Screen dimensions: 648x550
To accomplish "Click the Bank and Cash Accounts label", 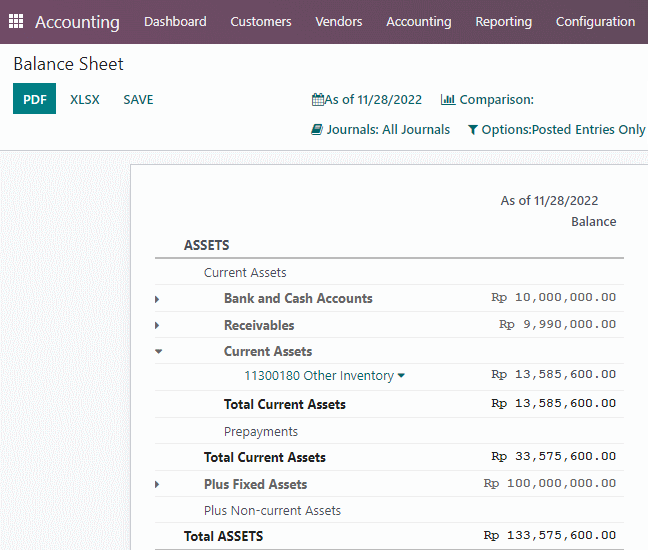I will (x=298, y=298).
